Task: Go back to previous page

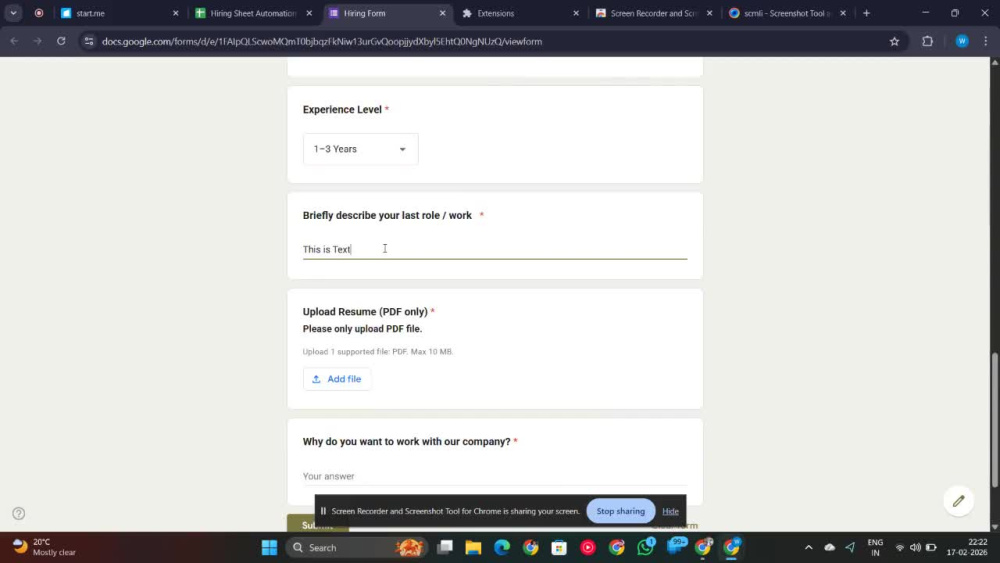Action: (x=14, y=41)
